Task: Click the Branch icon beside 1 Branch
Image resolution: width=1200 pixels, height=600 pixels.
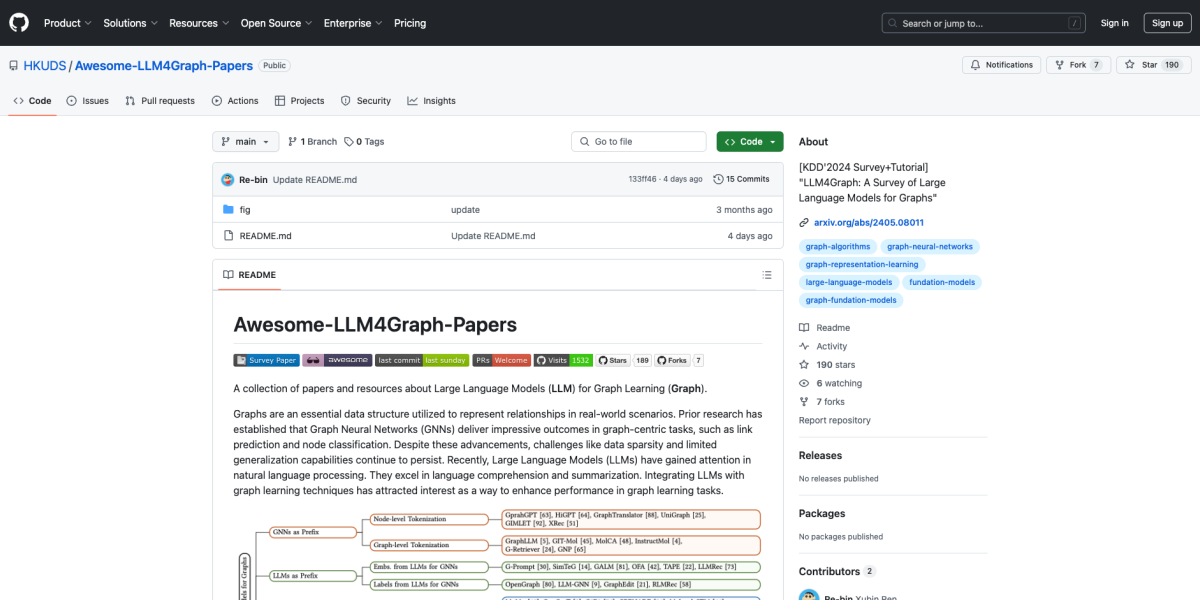Action: coord(292,142)
